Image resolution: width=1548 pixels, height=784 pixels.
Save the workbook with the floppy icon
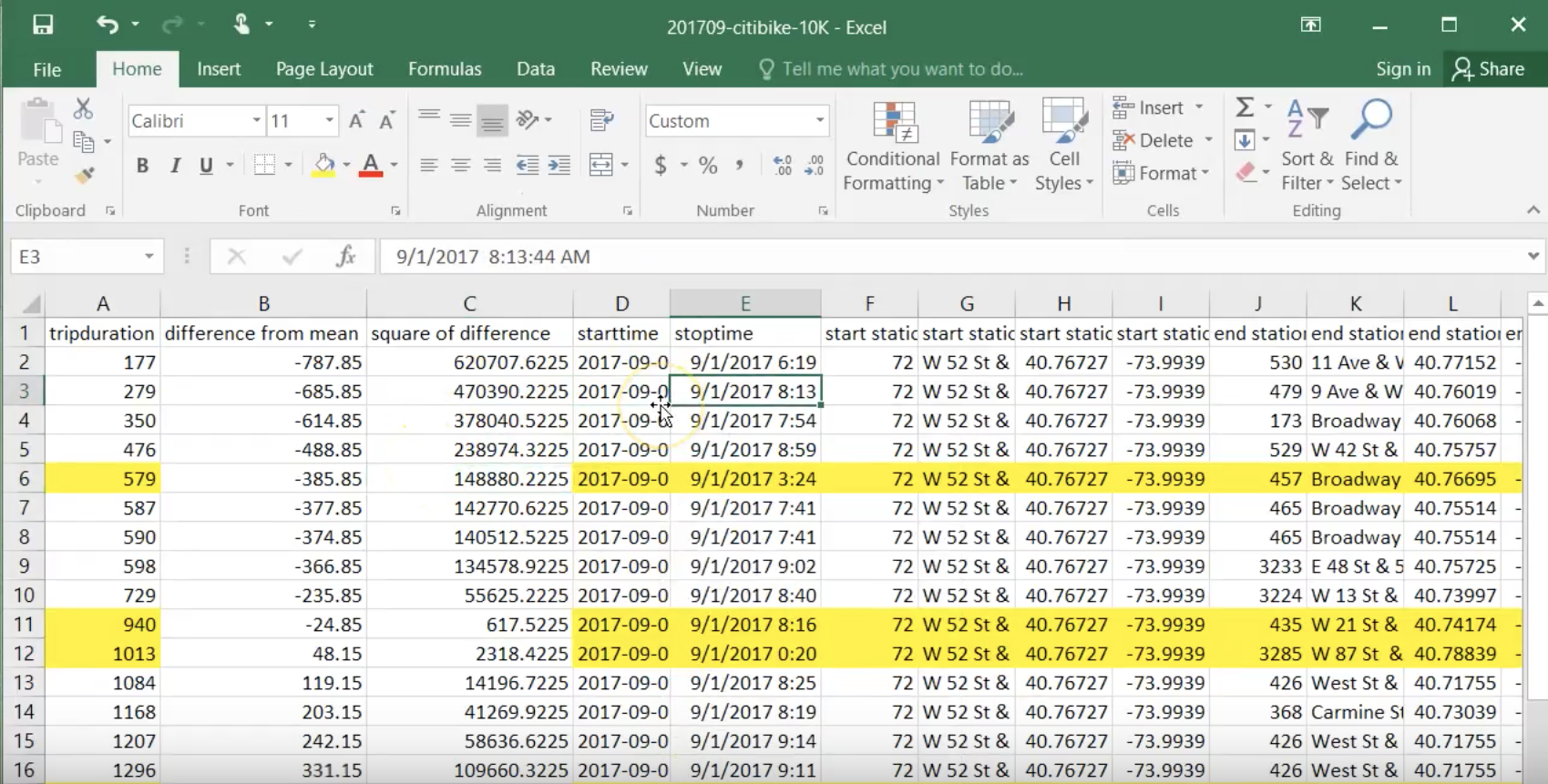[43, 25]
